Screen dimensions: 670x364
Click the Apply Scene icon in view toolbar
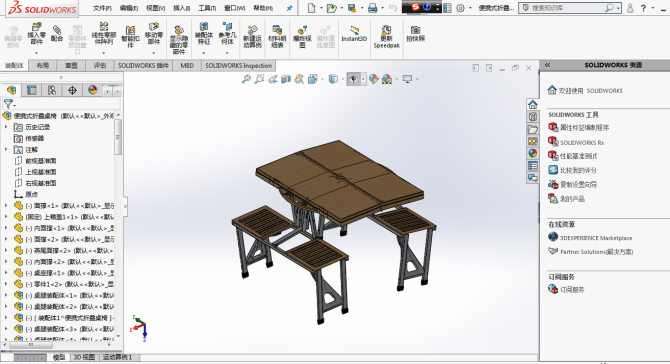[x=387, y=79]
